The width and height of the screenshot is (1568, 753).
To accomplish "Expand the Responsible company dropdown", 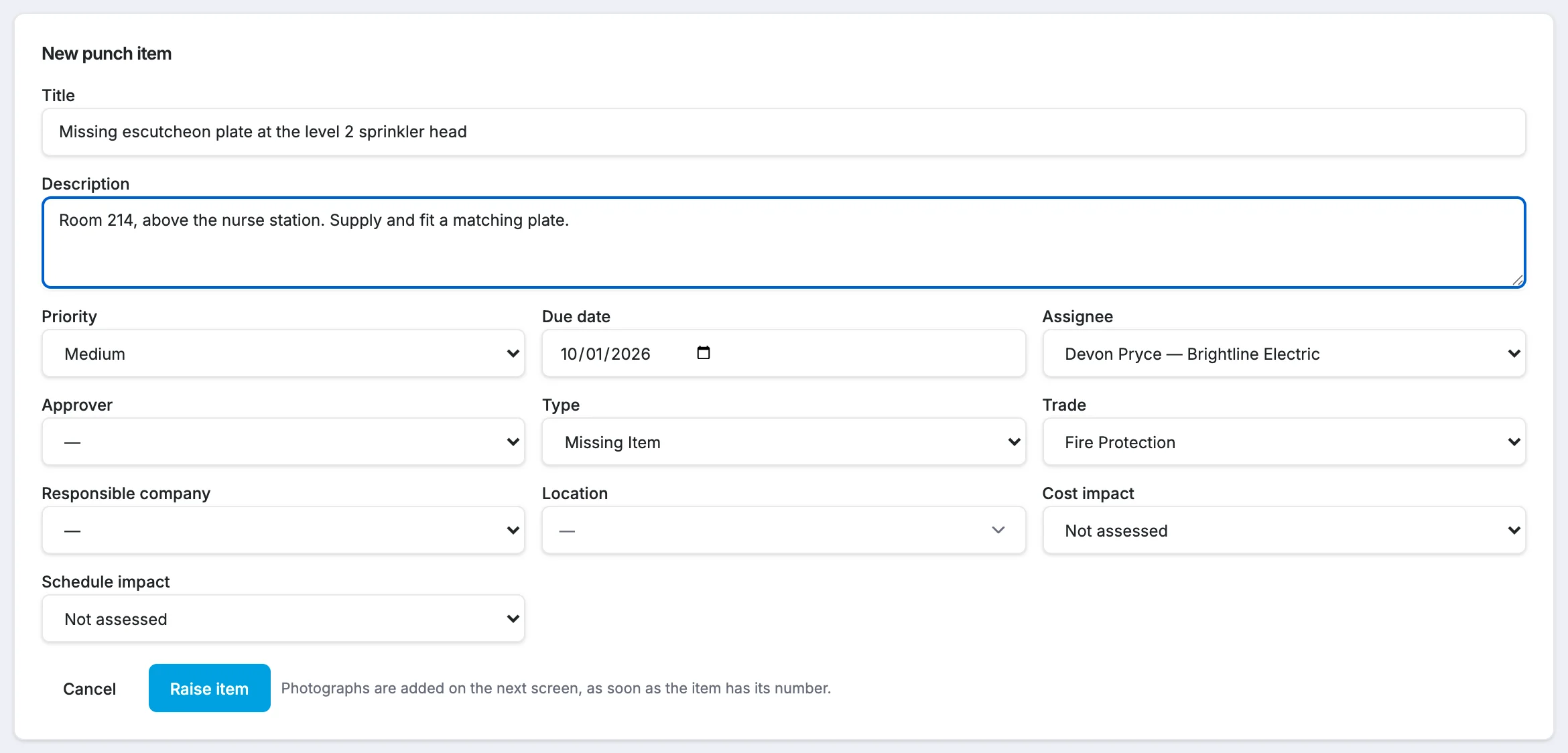I will (283, 531).
